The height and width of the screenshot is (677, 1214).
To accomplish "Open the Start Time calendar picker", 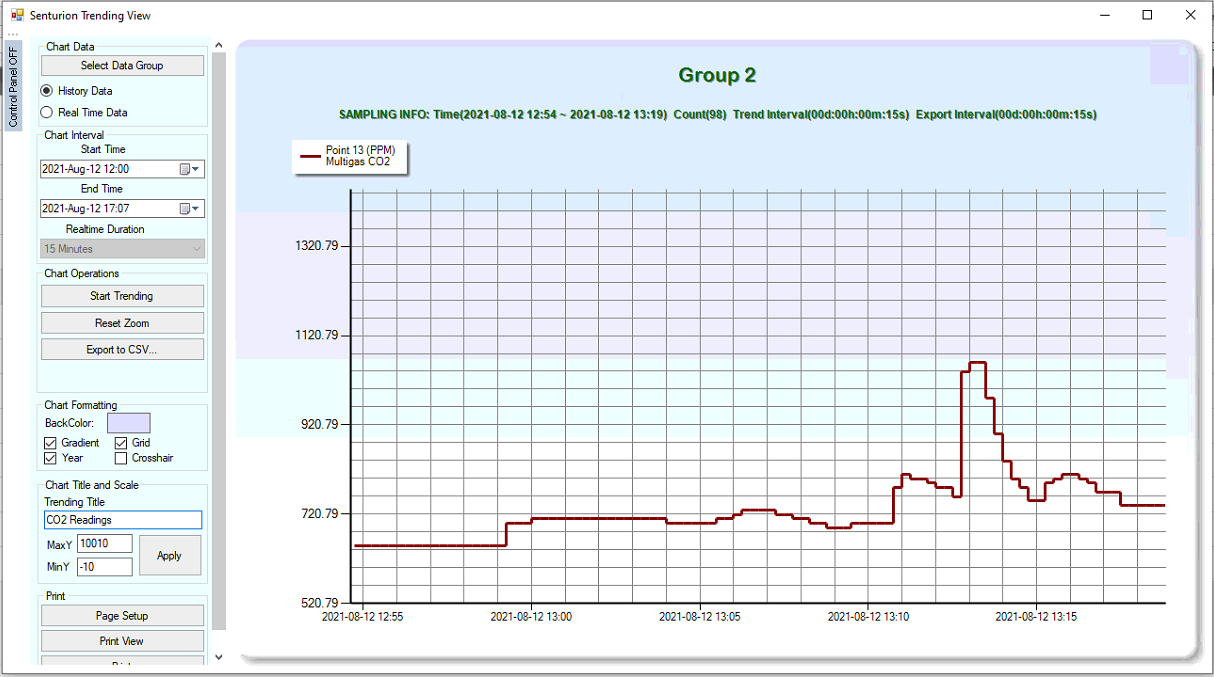I will coord(190,169).
